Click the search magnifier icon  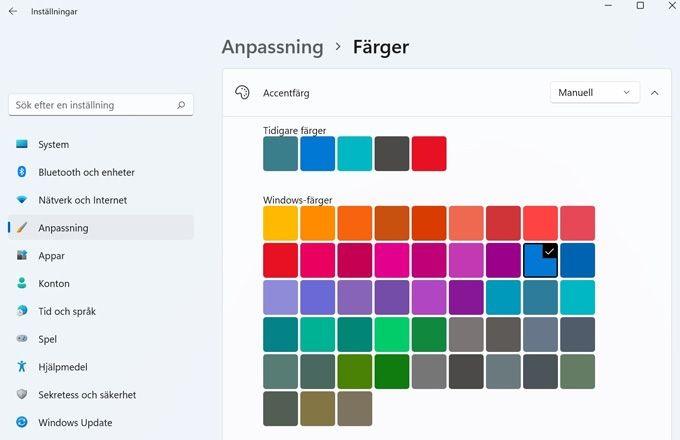point(181,105)
